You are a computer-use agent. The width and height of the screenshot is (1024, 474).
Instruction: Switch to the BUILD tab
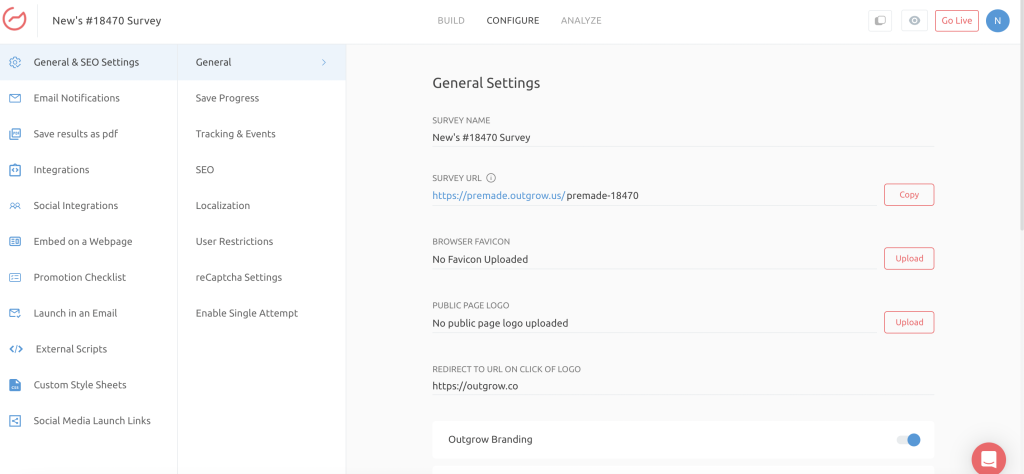pos(451,20)
